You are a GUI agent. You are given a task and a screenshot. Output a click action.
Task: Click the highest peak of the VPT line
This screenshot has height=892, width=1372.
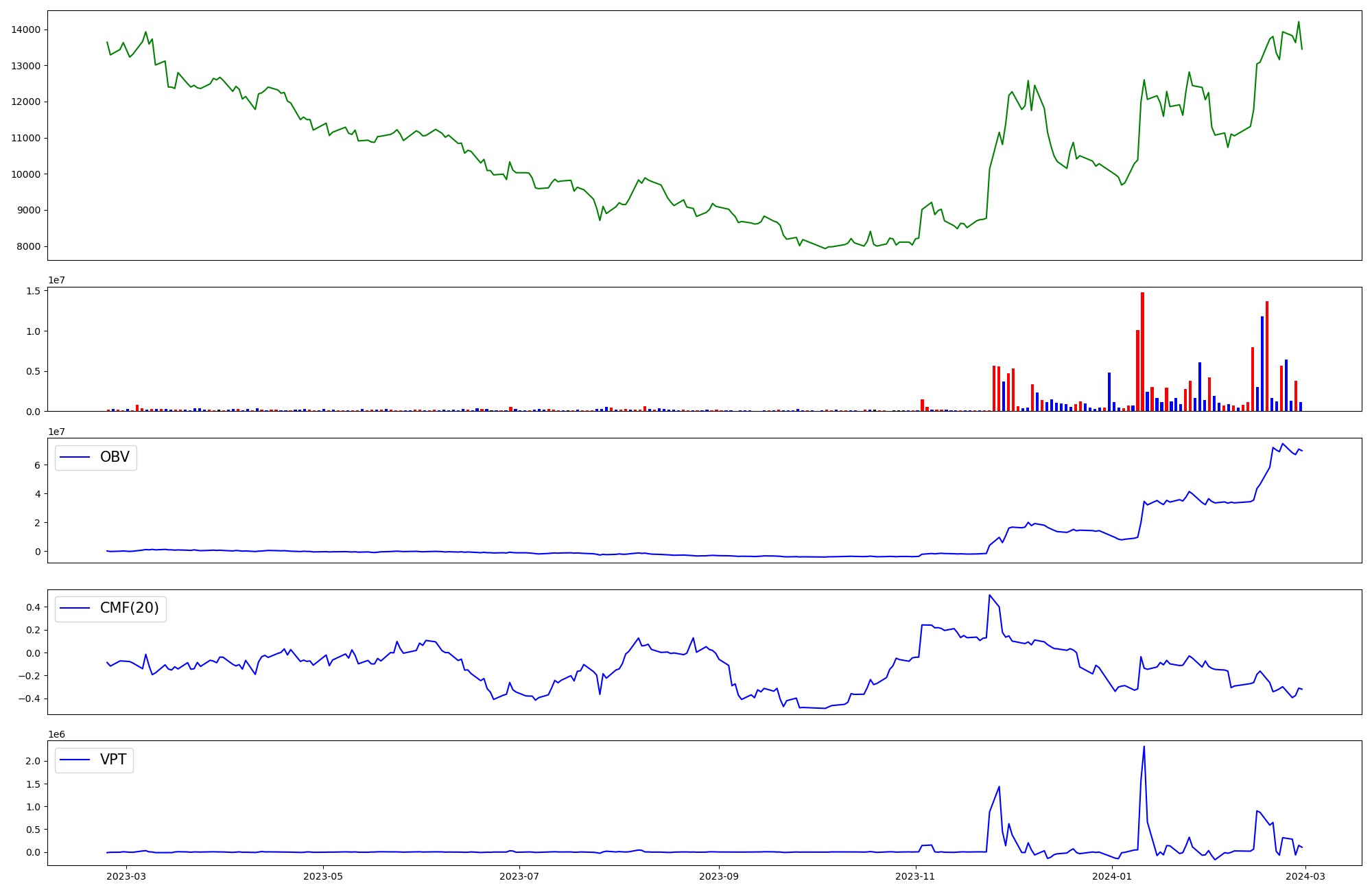[1144, 747]
